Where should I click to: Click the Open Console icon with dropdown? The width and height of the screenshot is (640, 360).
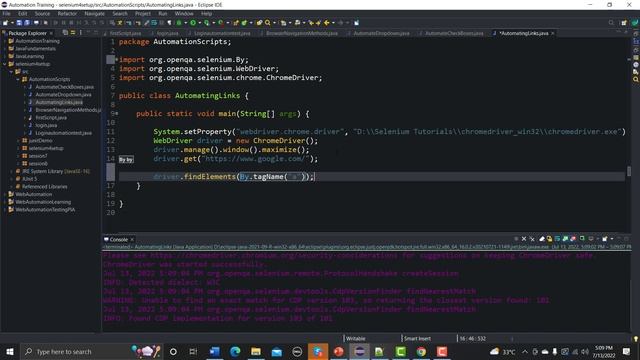pyautogui.click(x=605, y=239)
